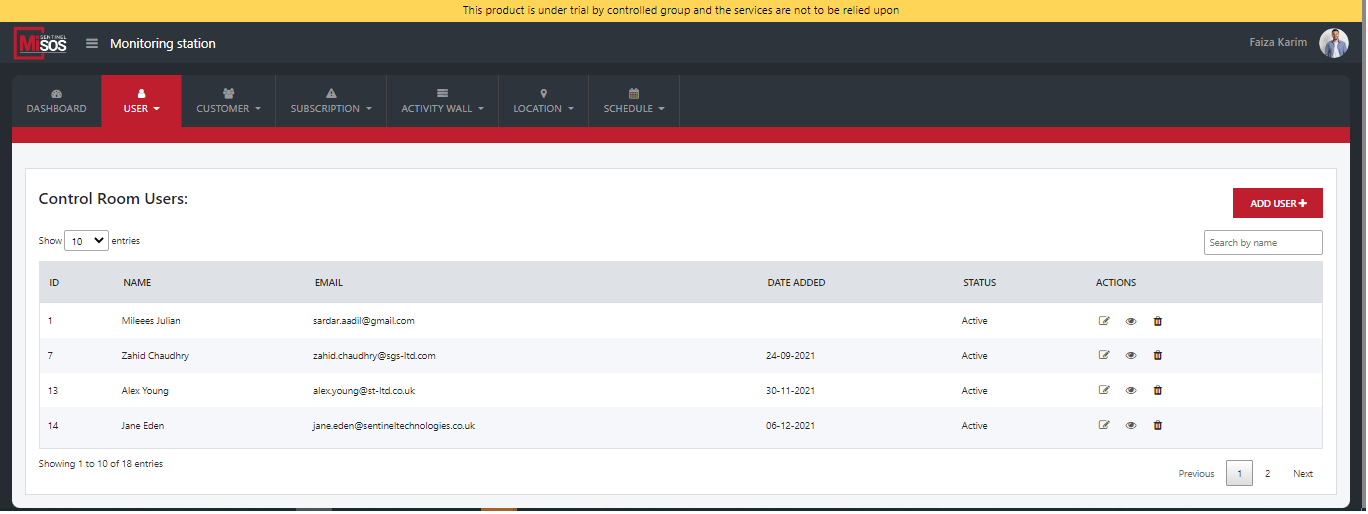Expand the Subscription menu dropdown
1368x514 pixels.
click(331, 102)
